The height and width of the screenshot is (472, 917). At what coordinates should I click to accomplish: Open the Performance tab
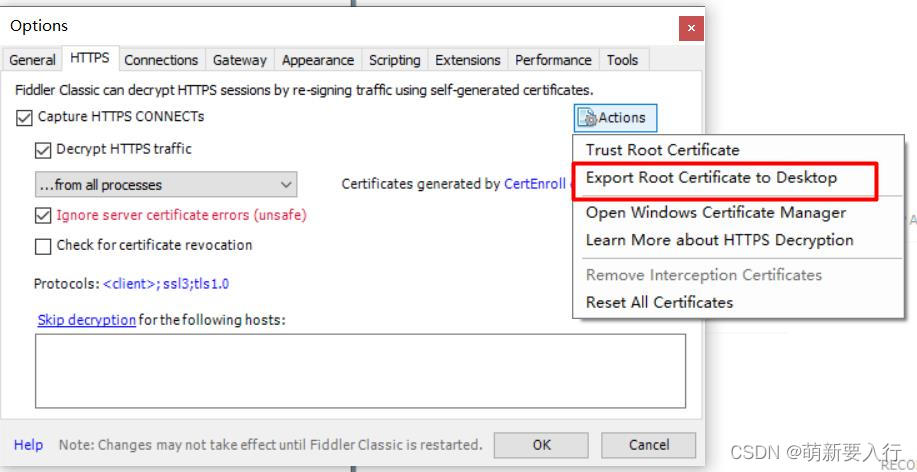click(x=553, y=60)
